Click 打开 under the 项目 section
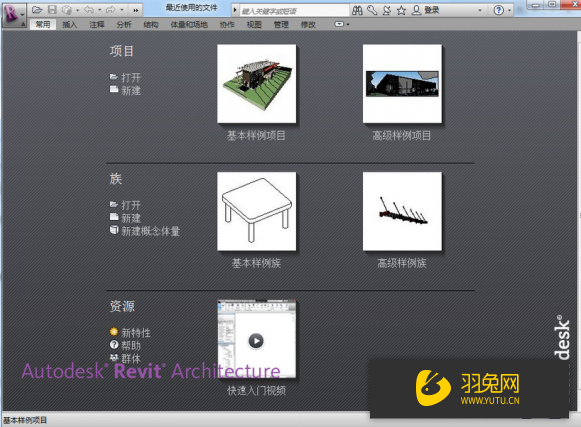Viewport: 581px width, 427px height. coord(131,77)
